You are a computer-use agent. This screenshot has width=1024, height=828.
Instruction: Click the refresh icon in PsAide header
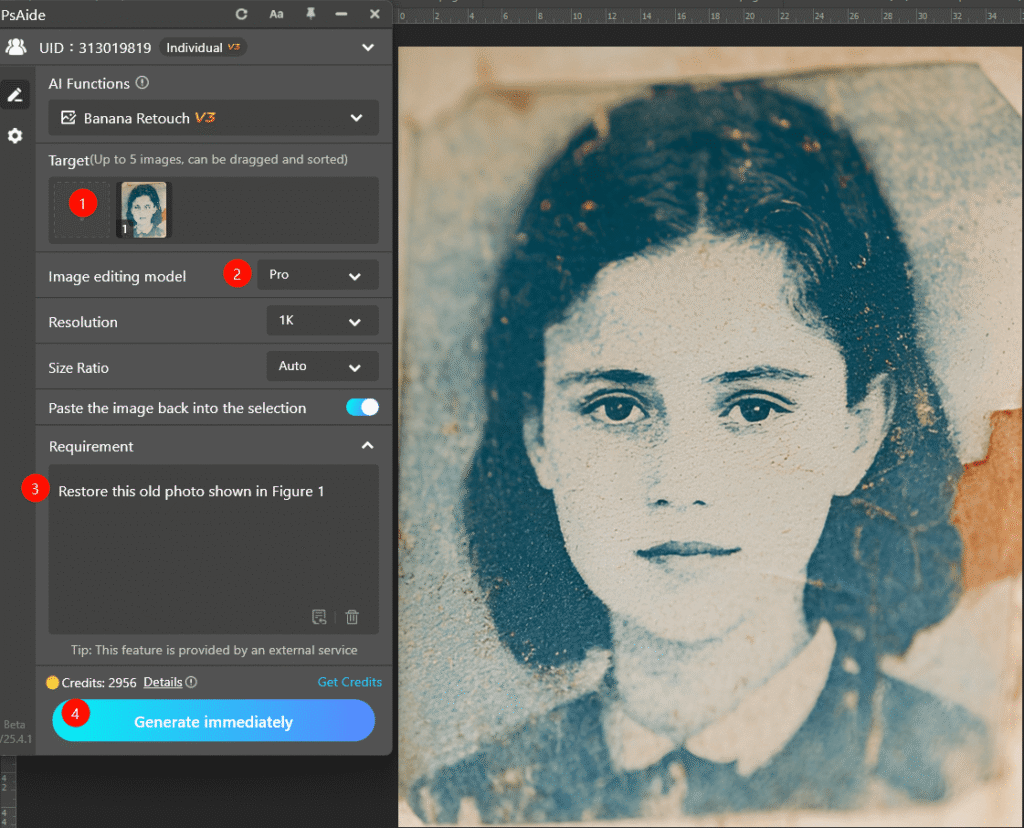(241, 14)
